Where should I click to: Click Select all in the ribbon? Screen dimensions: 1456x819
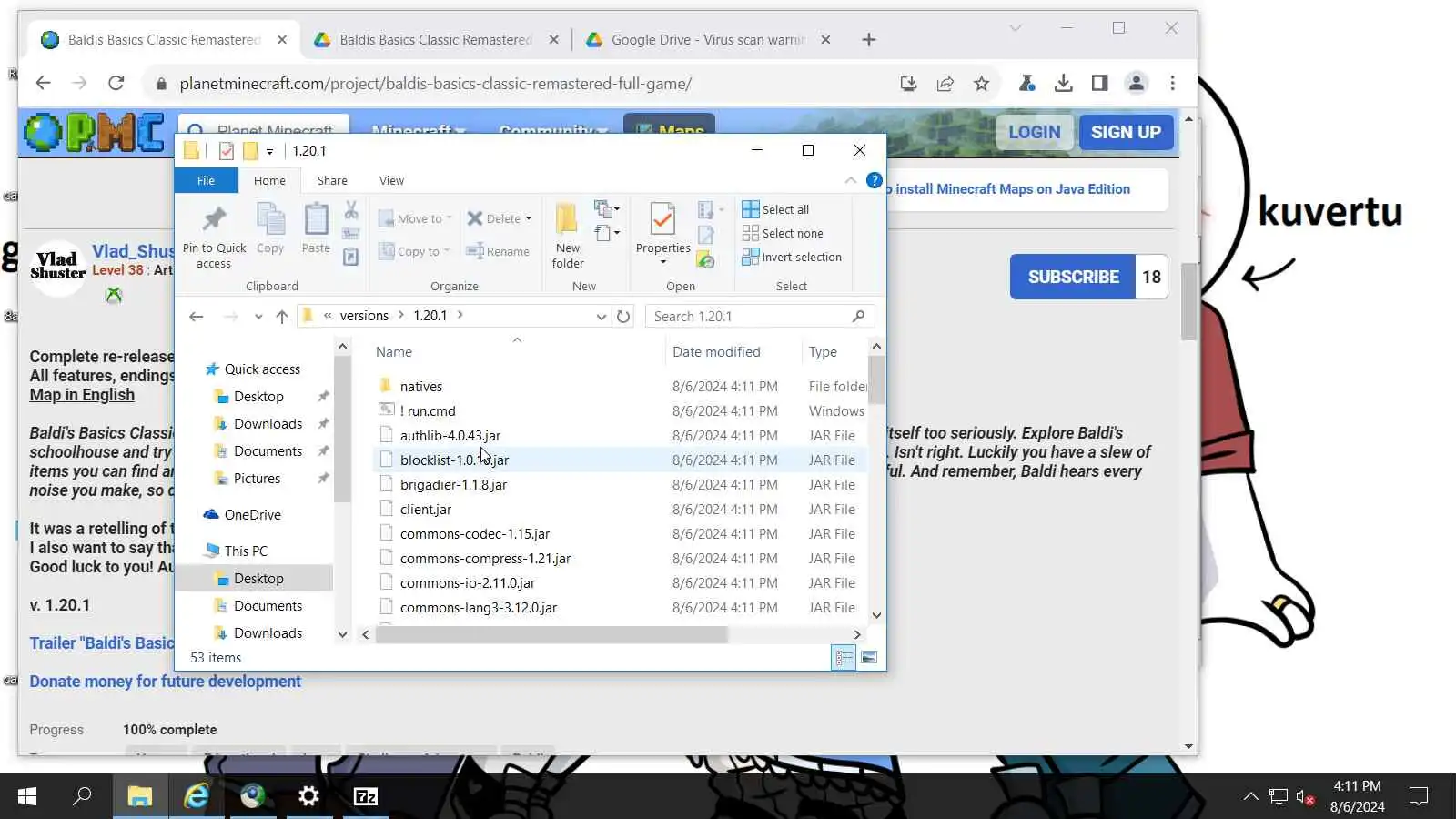[x=775, y=209]
